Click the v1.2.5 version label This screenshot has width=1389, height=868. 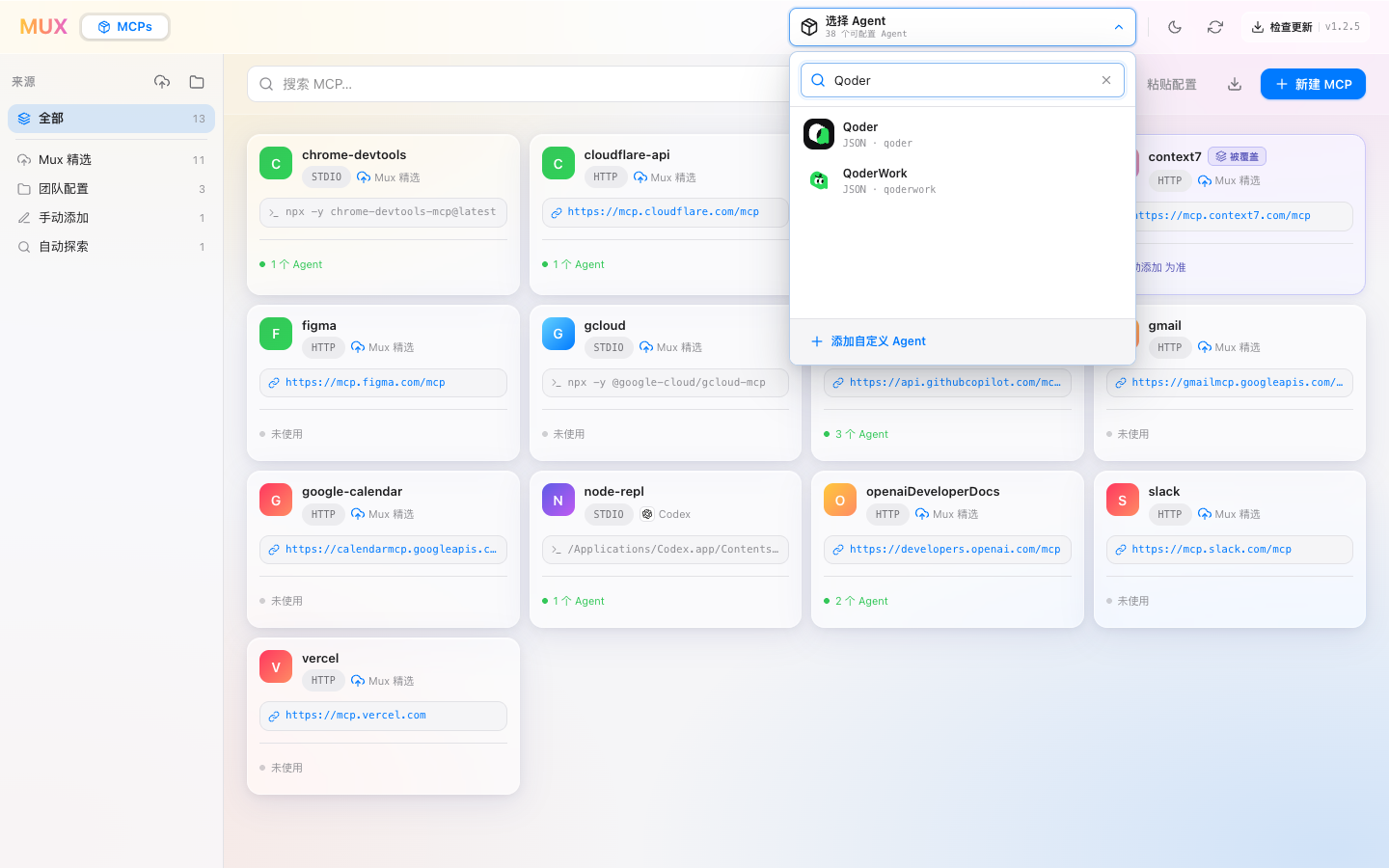pos(1343,27)
